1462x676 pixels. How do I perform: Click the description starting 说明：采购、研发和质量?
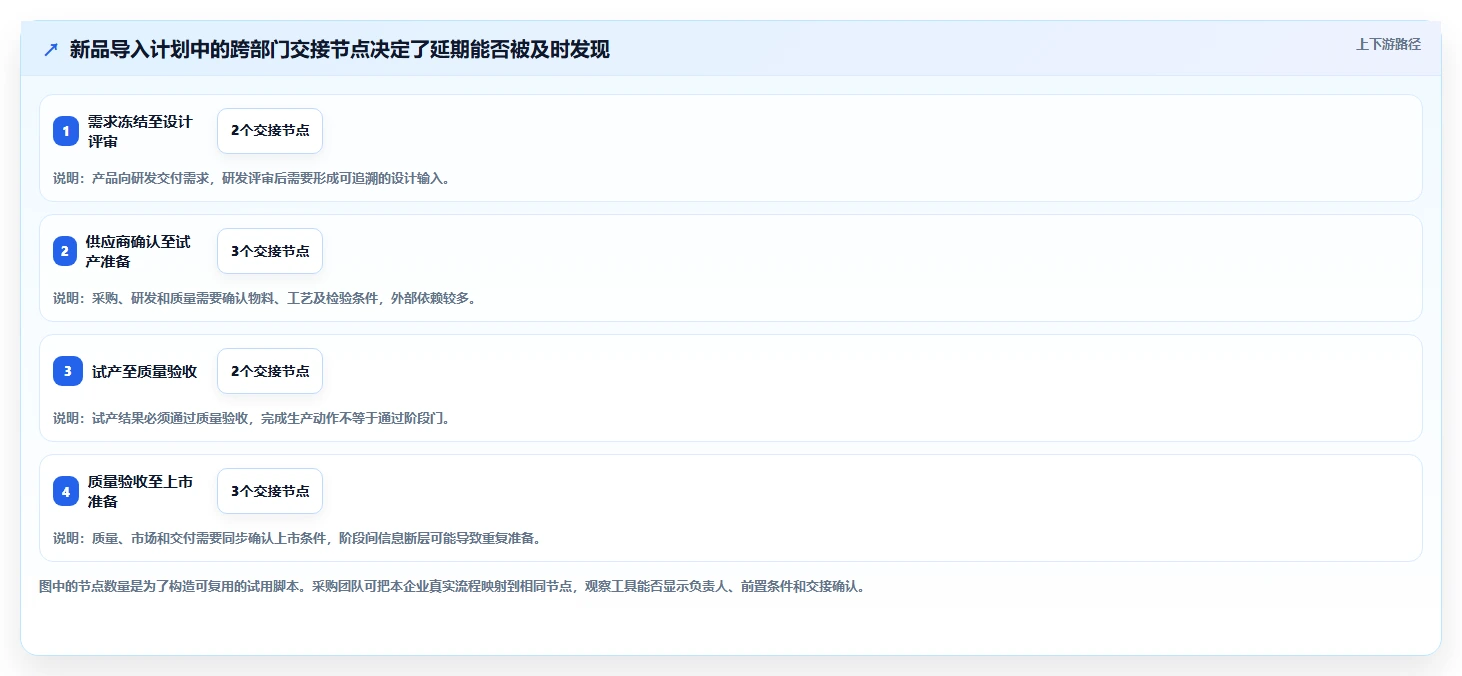(x=264, y=298)
